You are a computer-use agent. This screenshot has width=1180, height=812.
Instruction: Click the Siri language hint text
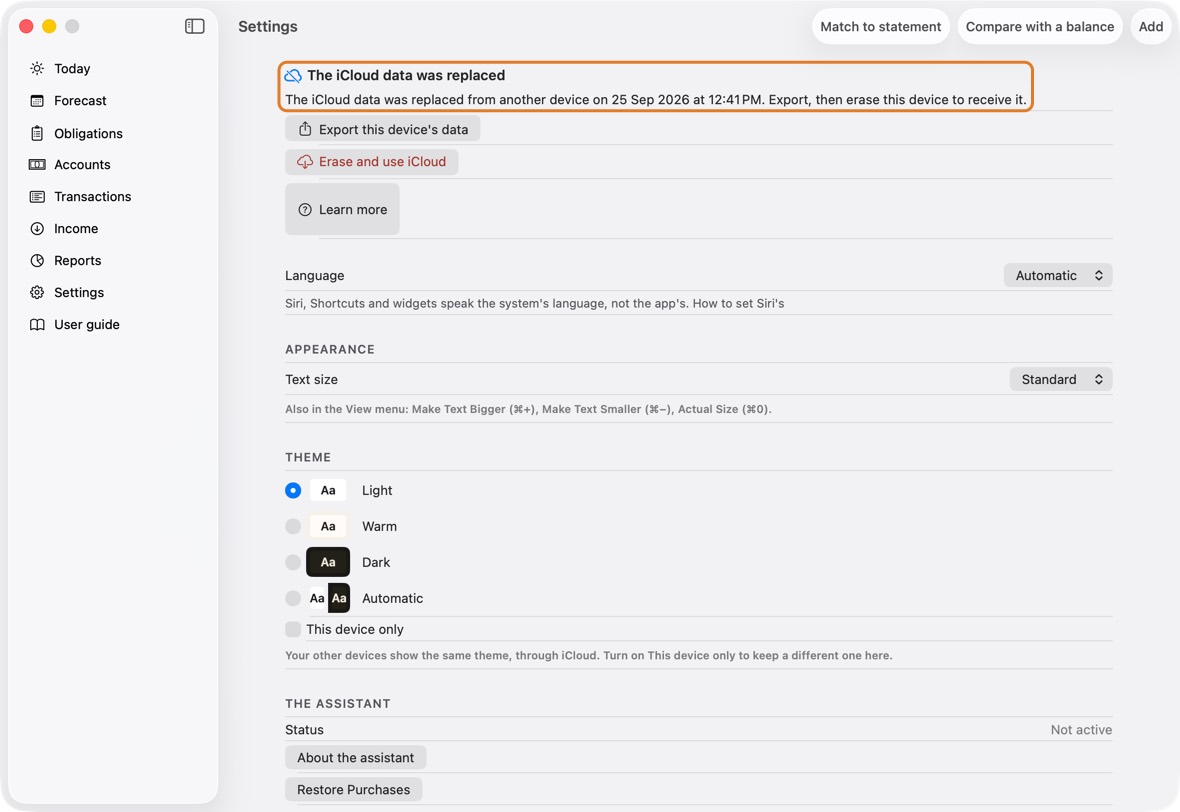[x=534, y=303]
